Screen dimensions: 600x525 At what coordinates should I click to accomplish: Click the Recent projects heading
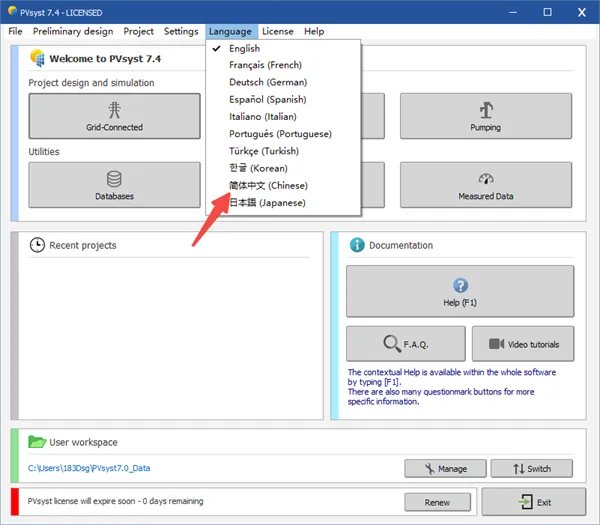point(83,245)
